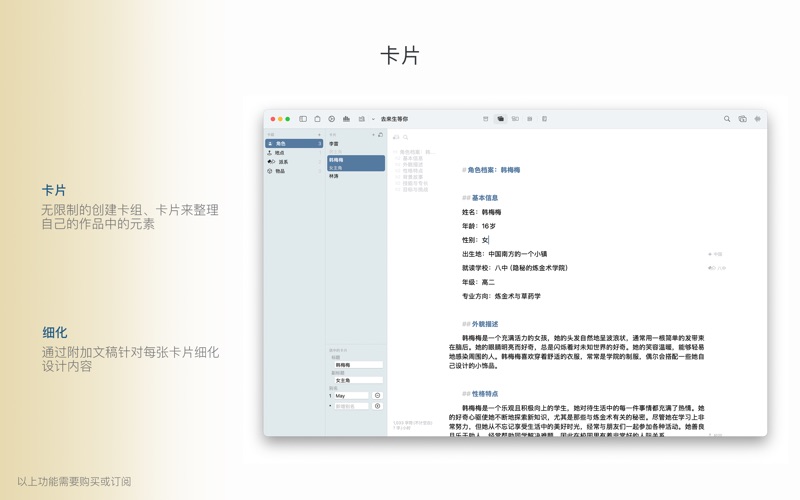Remove the May alias with the minus button

378,395
